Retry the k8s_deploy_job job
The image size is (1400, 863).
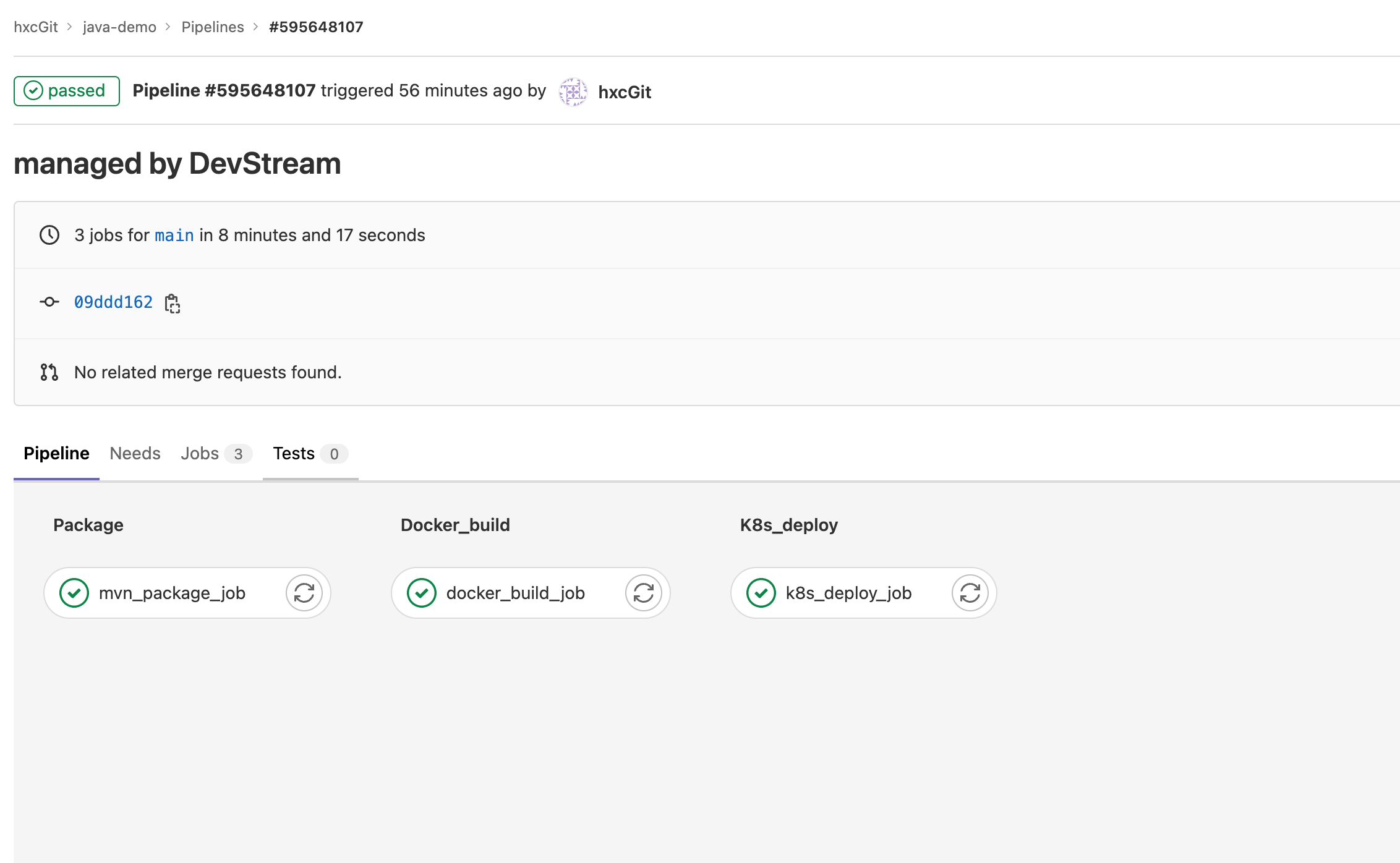(x=970, y=593)
